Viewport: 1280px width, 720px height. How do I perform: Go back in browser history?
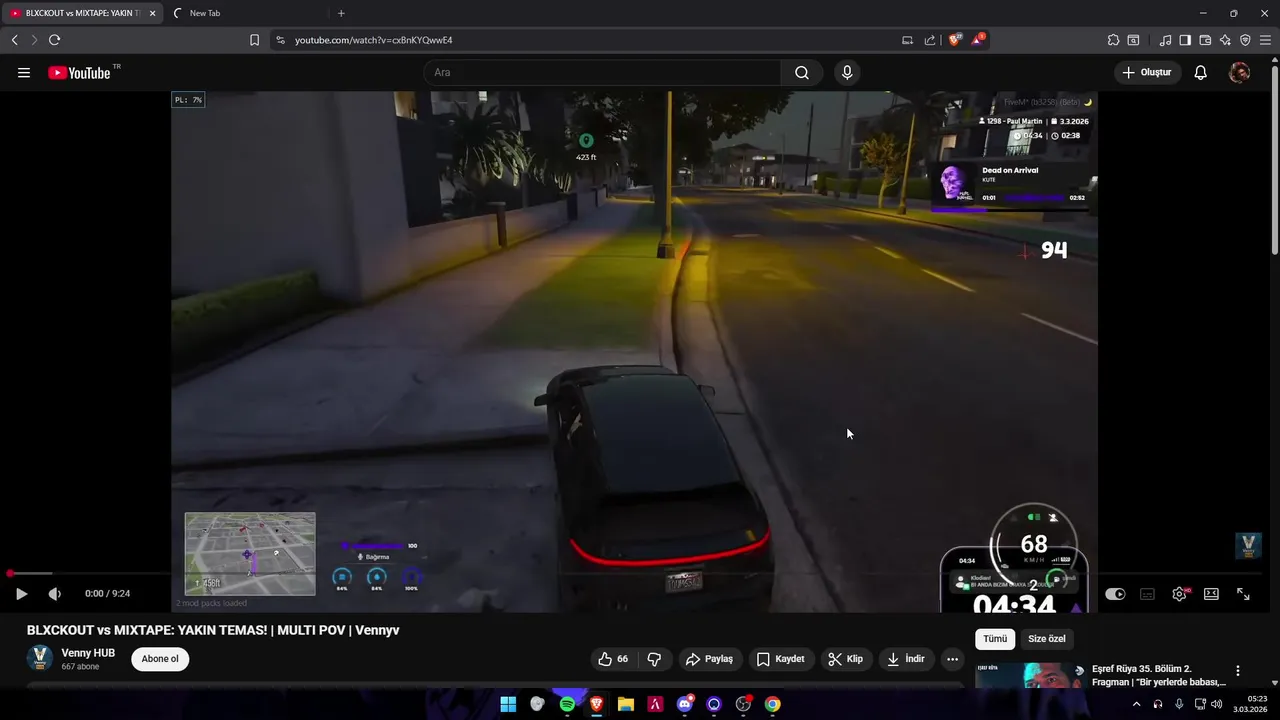[14, 40]
